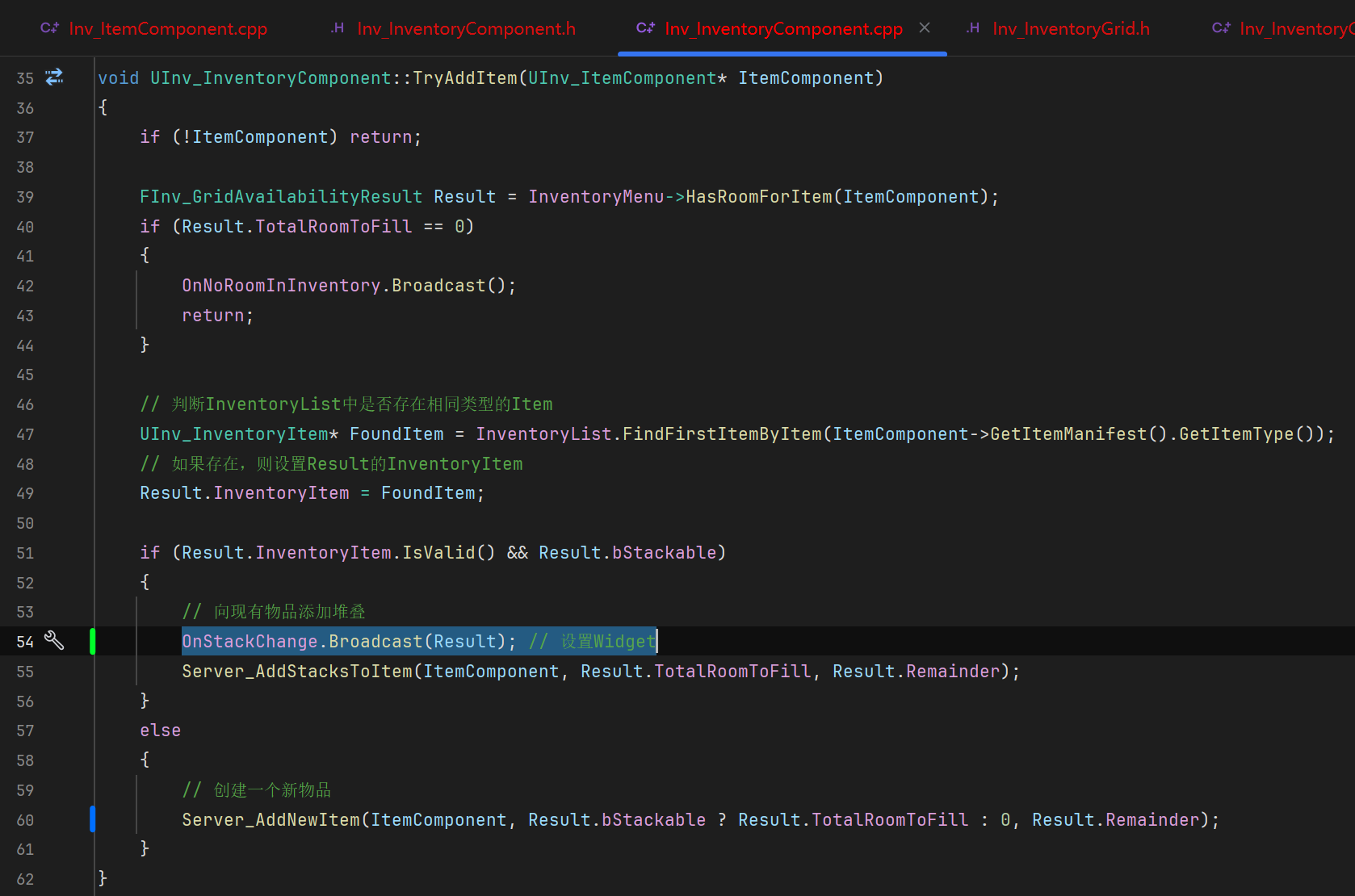Click the else keyword on line 57
Image resolution: width=1355 pixels, height=896 pixels.
pyautogui.click(x=161, y=731)
